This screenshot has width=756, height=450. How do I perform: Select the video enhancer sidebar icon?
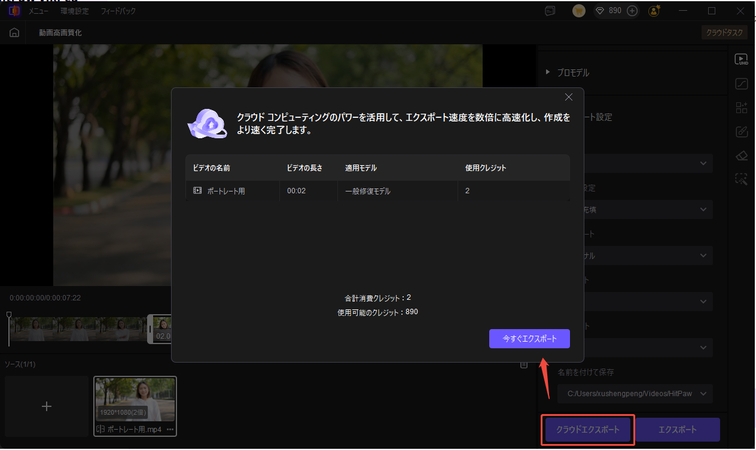point(741,60)
